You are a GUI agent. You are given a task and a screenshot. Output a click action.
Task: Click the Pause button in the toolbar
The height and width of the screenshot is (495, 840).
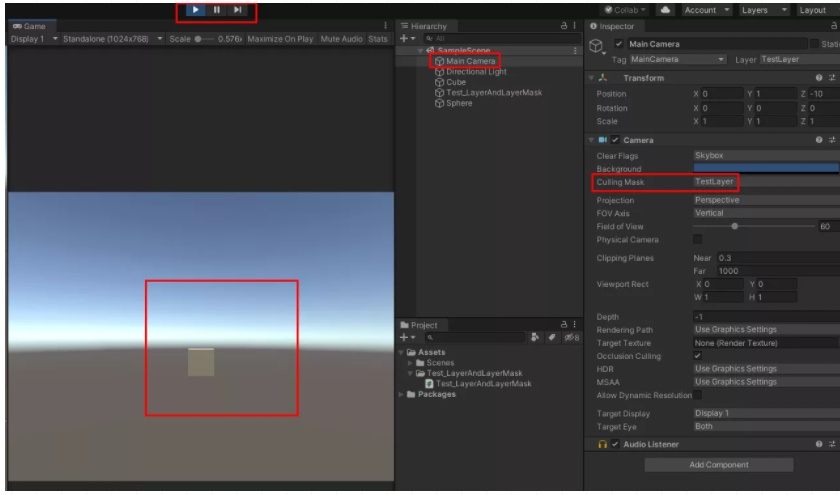tap(216, 10)
